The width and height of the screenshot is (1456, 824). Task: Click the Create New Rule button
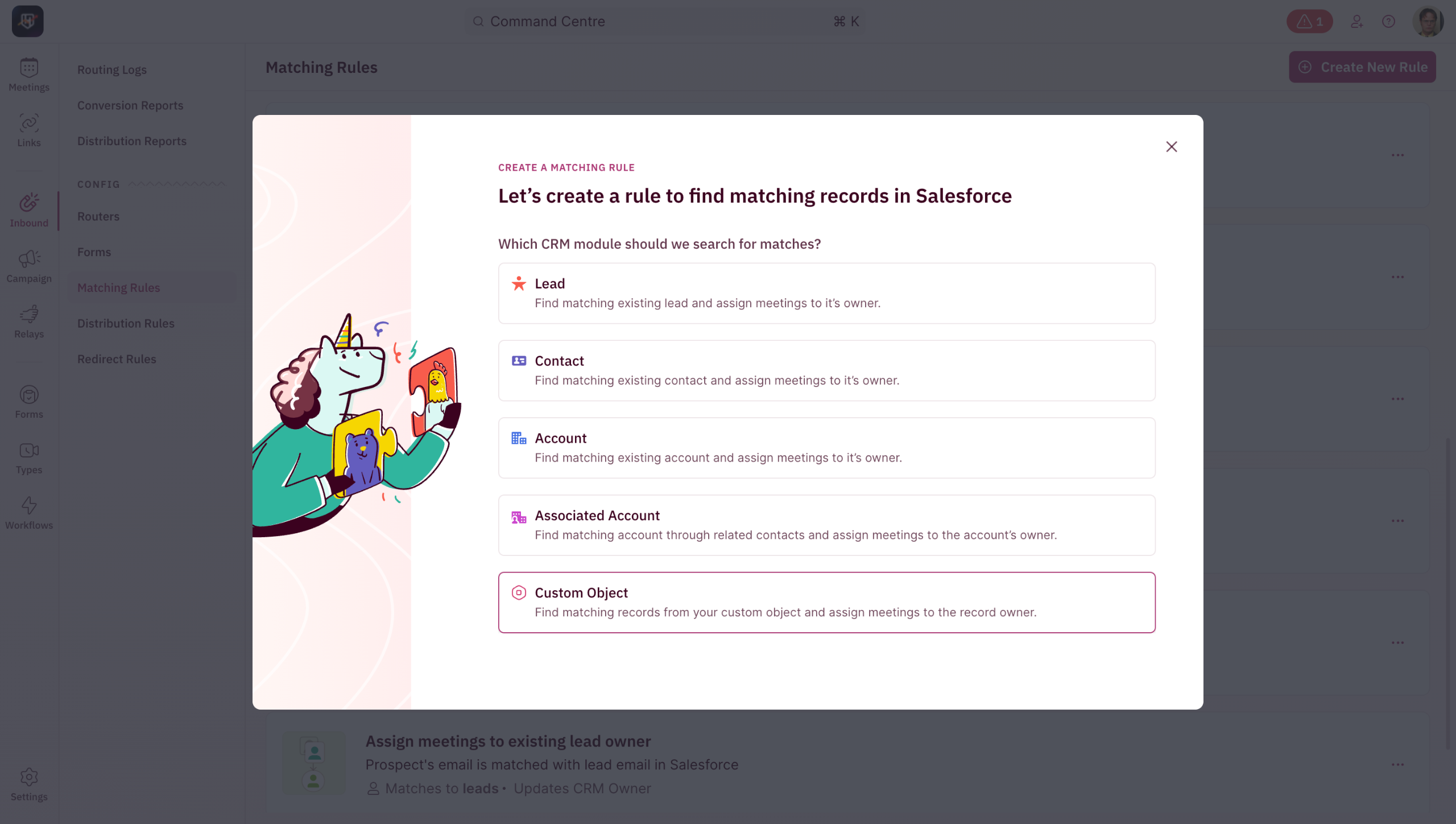pyautogui.click(x=1362, y=67)
